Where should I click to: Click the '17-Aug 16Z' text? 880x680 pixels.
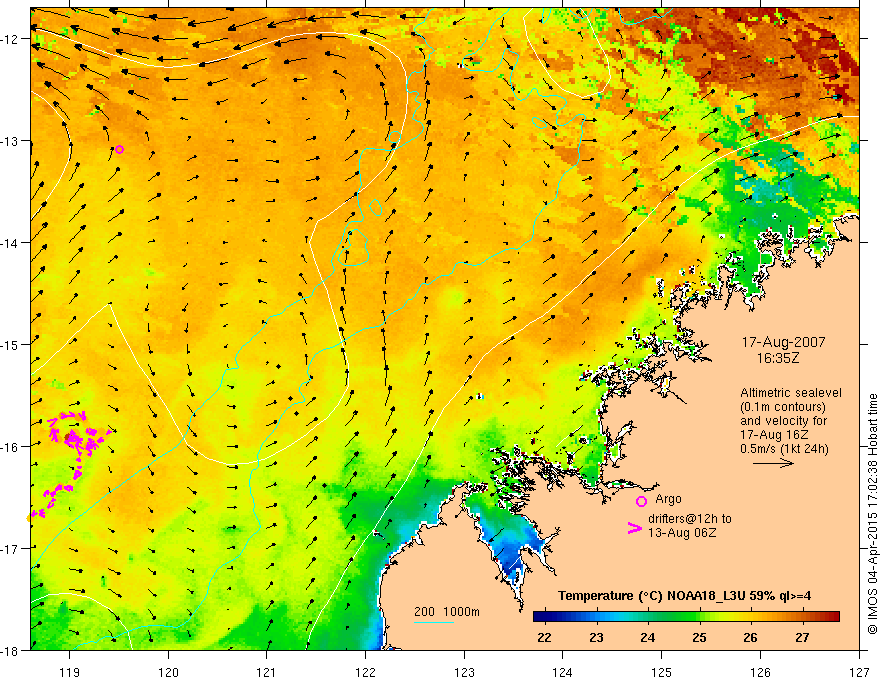774,435
